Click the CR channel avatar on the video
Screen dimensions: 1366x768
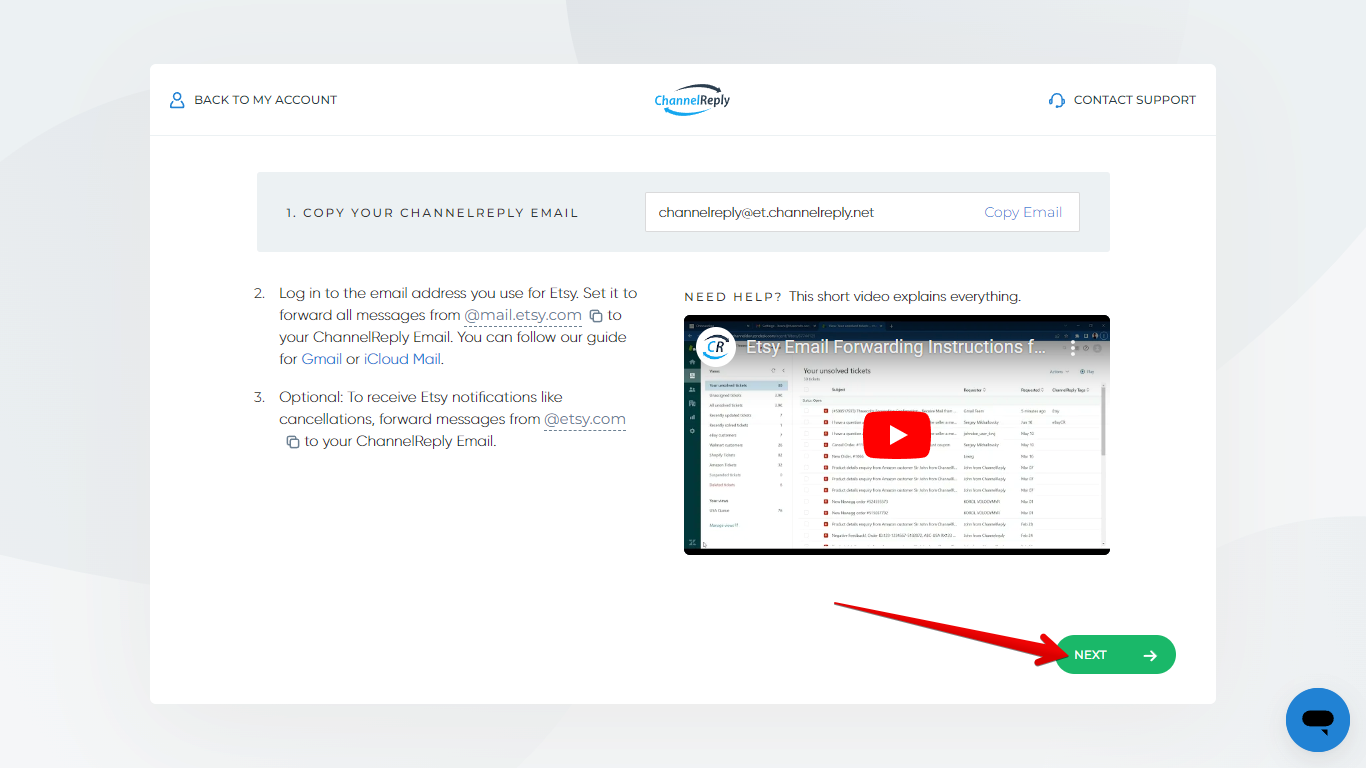click(x=715, y=347)
